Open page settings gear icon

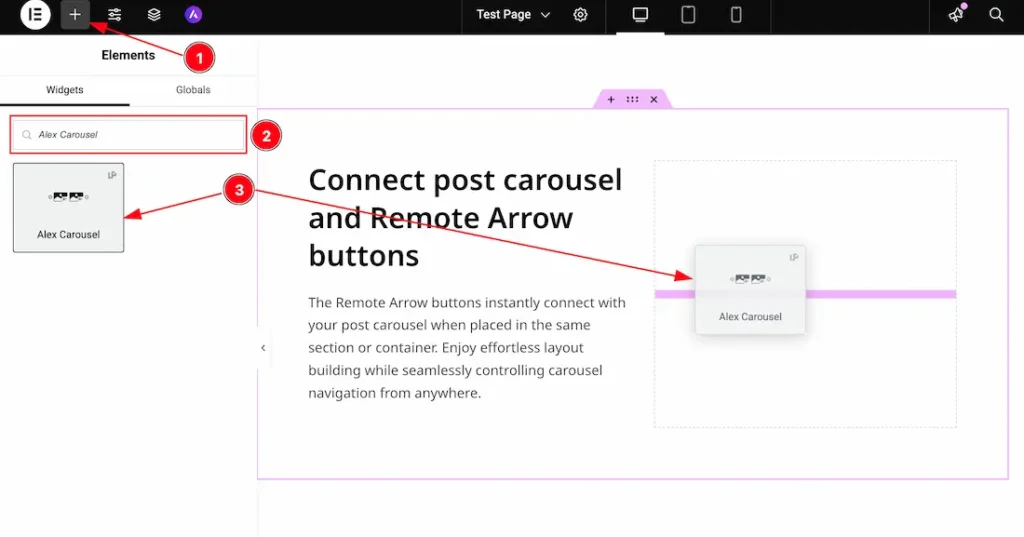coord(581,15)
